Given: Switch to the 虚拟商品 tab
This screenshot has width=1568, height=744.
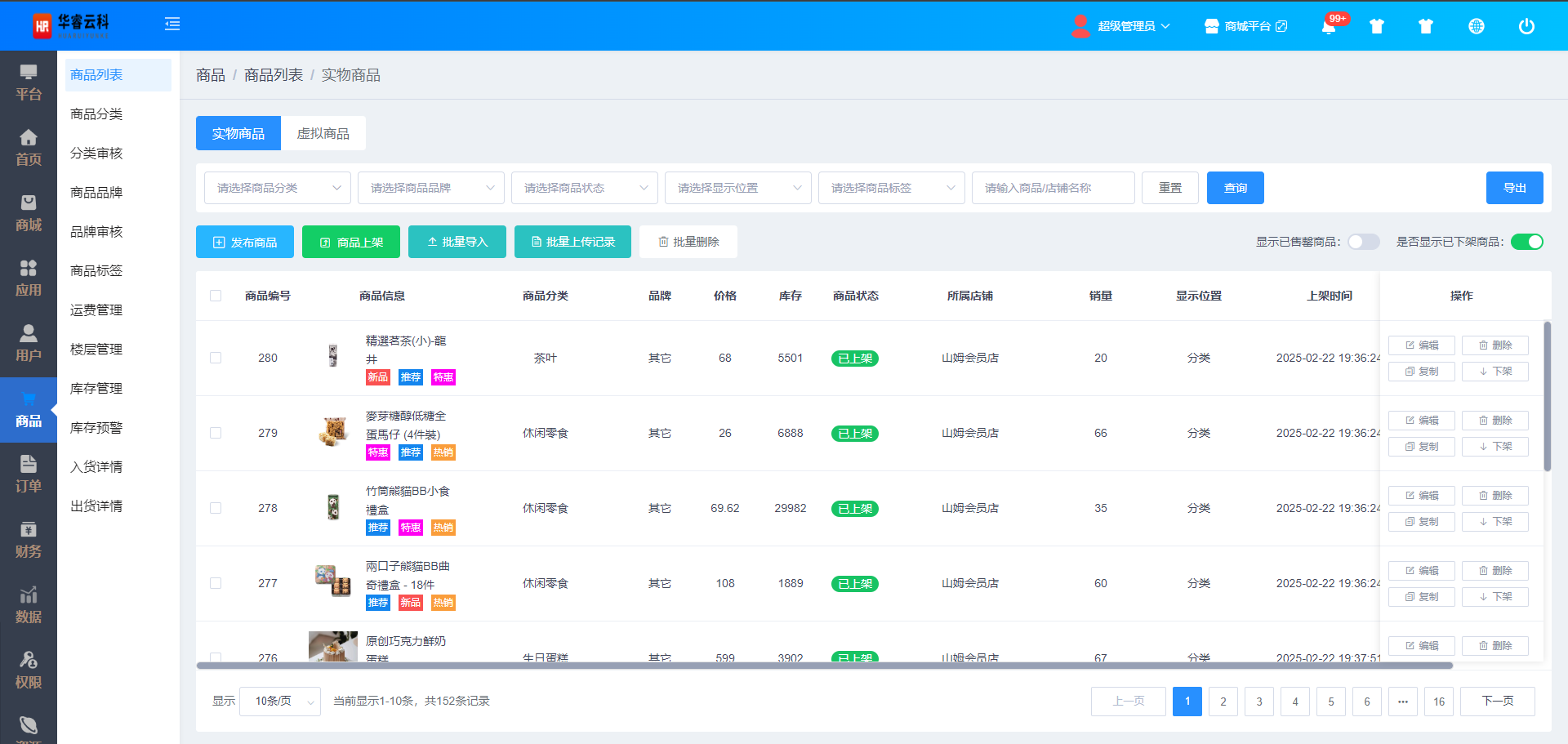Looking at the screenshot, I should click(323, 133).
